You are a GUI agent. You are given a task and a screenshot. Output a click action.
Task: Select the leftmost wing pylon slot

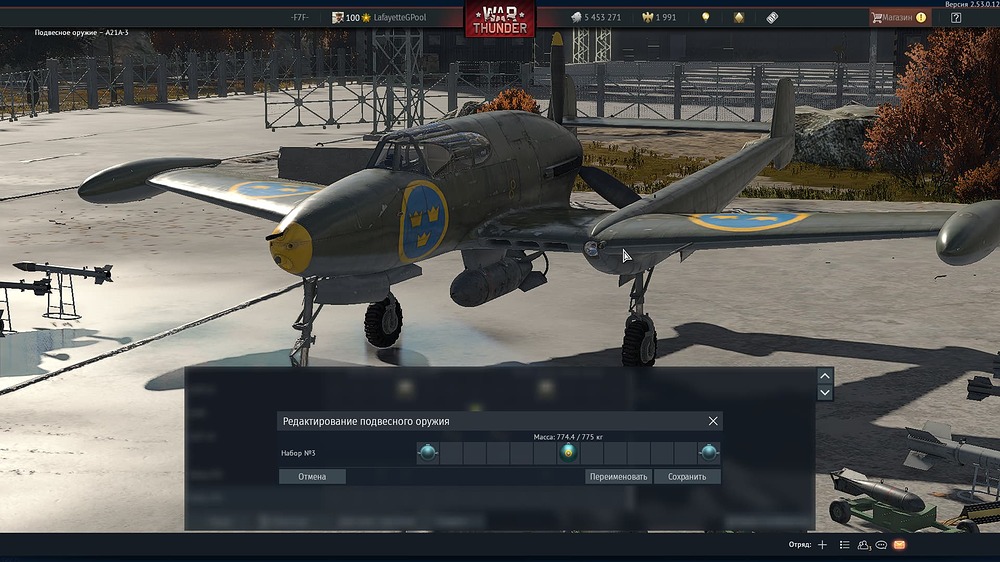428,453
